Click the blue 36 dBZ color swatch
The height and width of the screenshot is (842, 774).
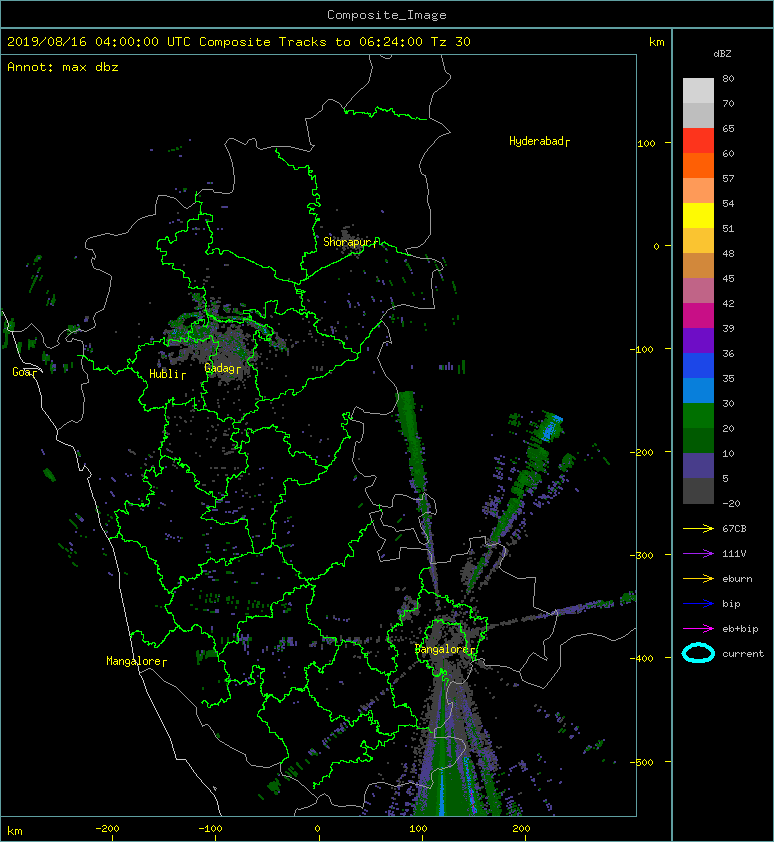(698, 366)
